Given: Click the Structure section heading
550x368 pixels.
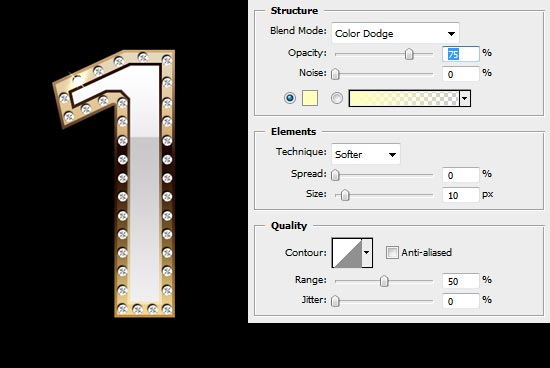Looking at the screenshot, I should [294, 11].
